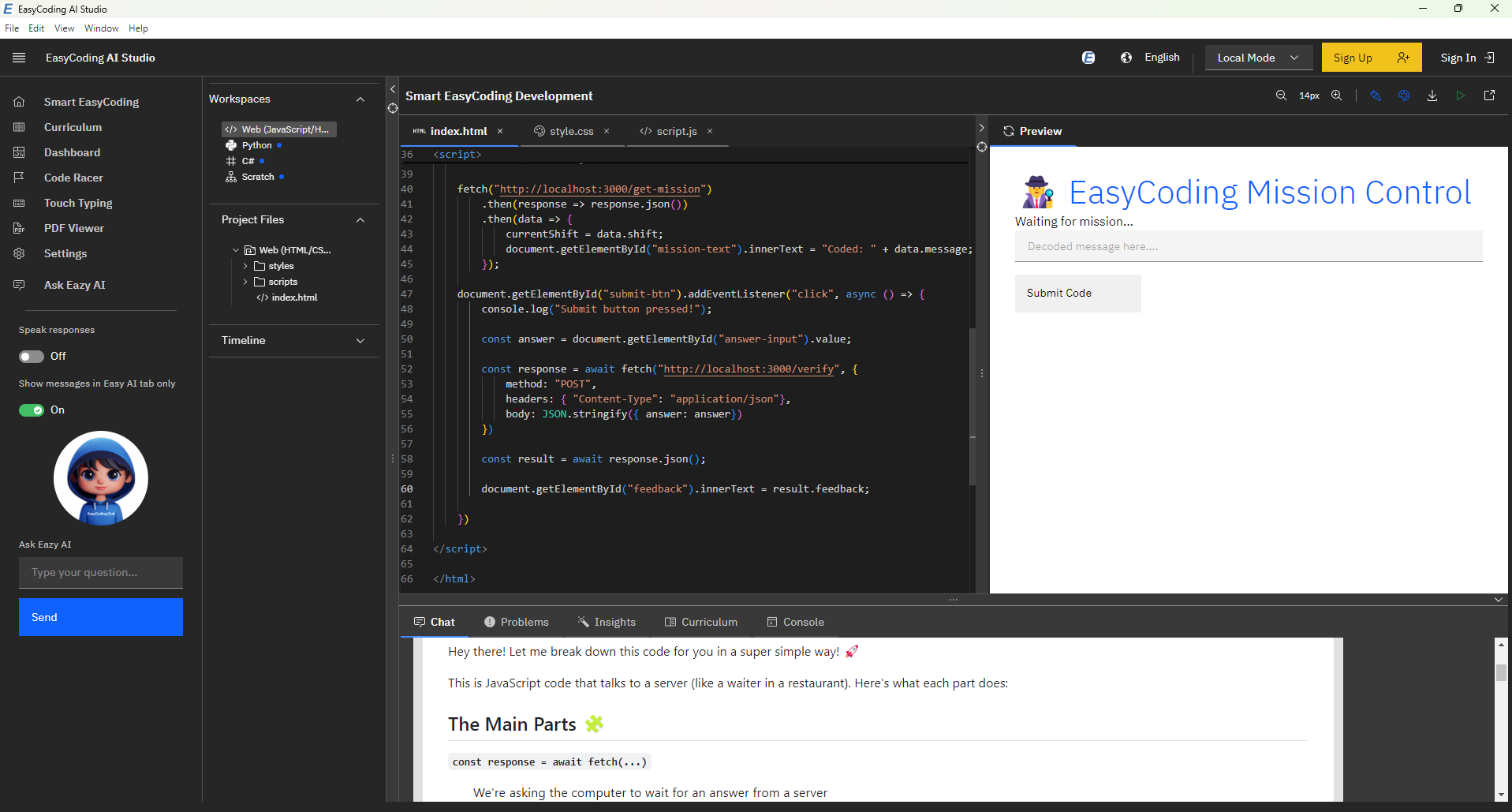Open the Console tab
This screenshot has height=812, width=1512.
coord(795,622)
